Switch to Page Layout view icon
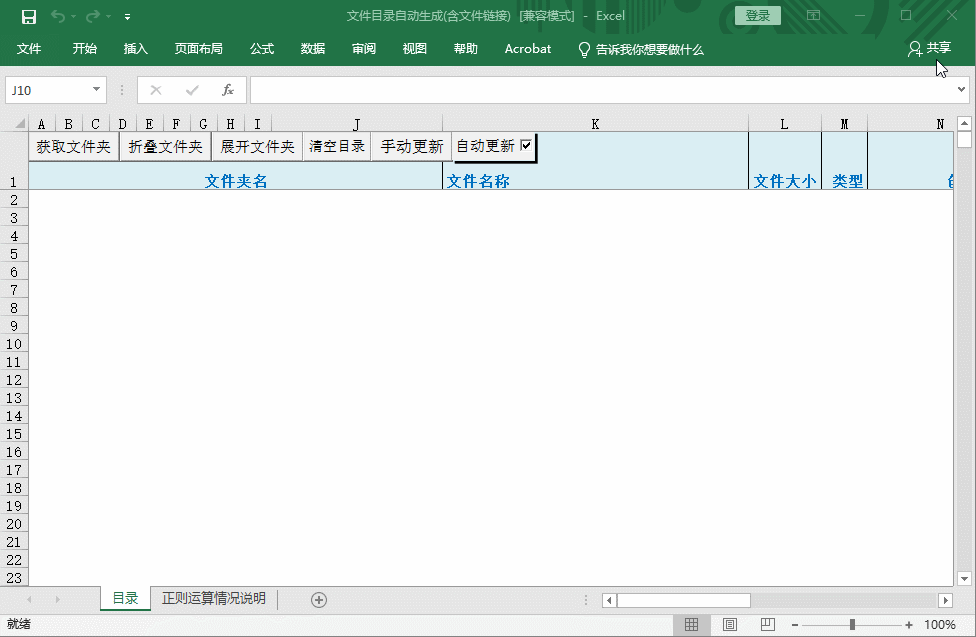The height and width of the screenshot is (637, 976). [x=729, y=625]
